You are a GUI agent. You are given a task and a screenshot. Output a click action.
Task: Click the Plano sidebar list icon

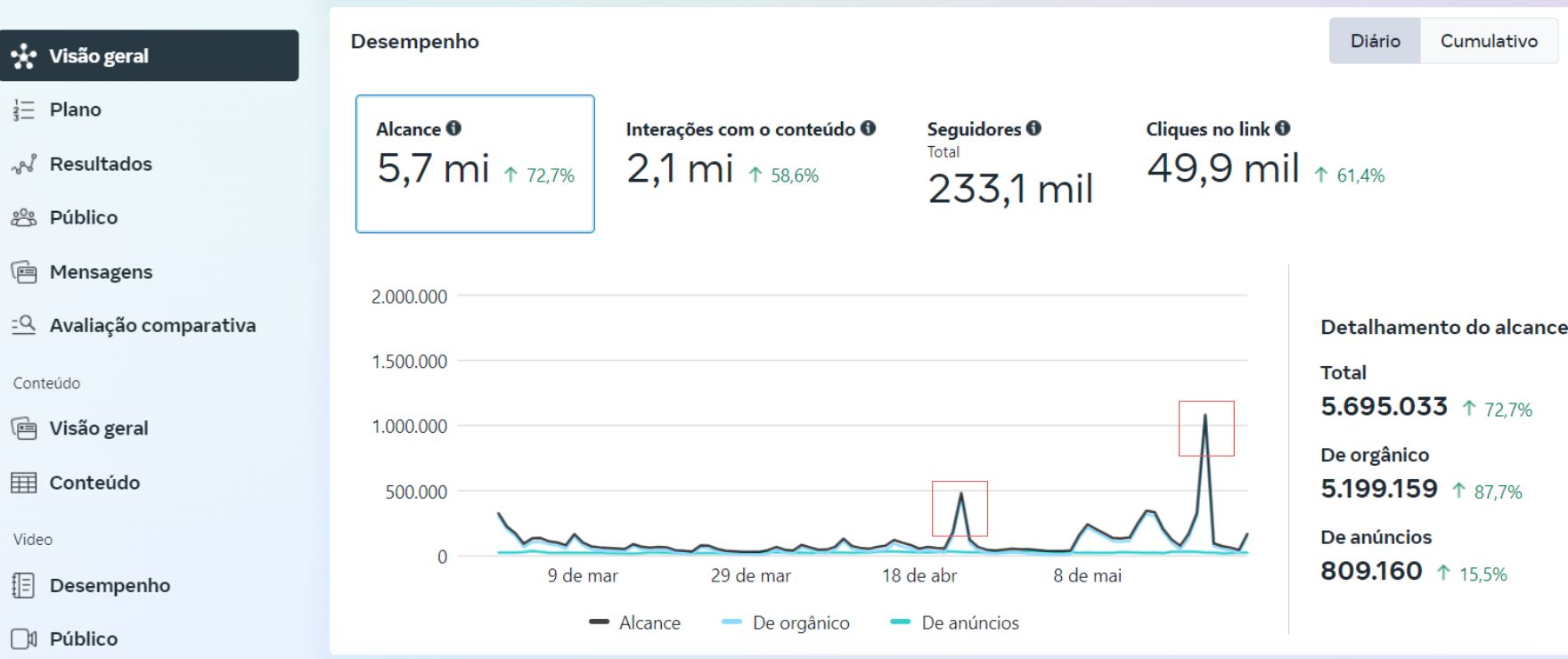[23, 110]
